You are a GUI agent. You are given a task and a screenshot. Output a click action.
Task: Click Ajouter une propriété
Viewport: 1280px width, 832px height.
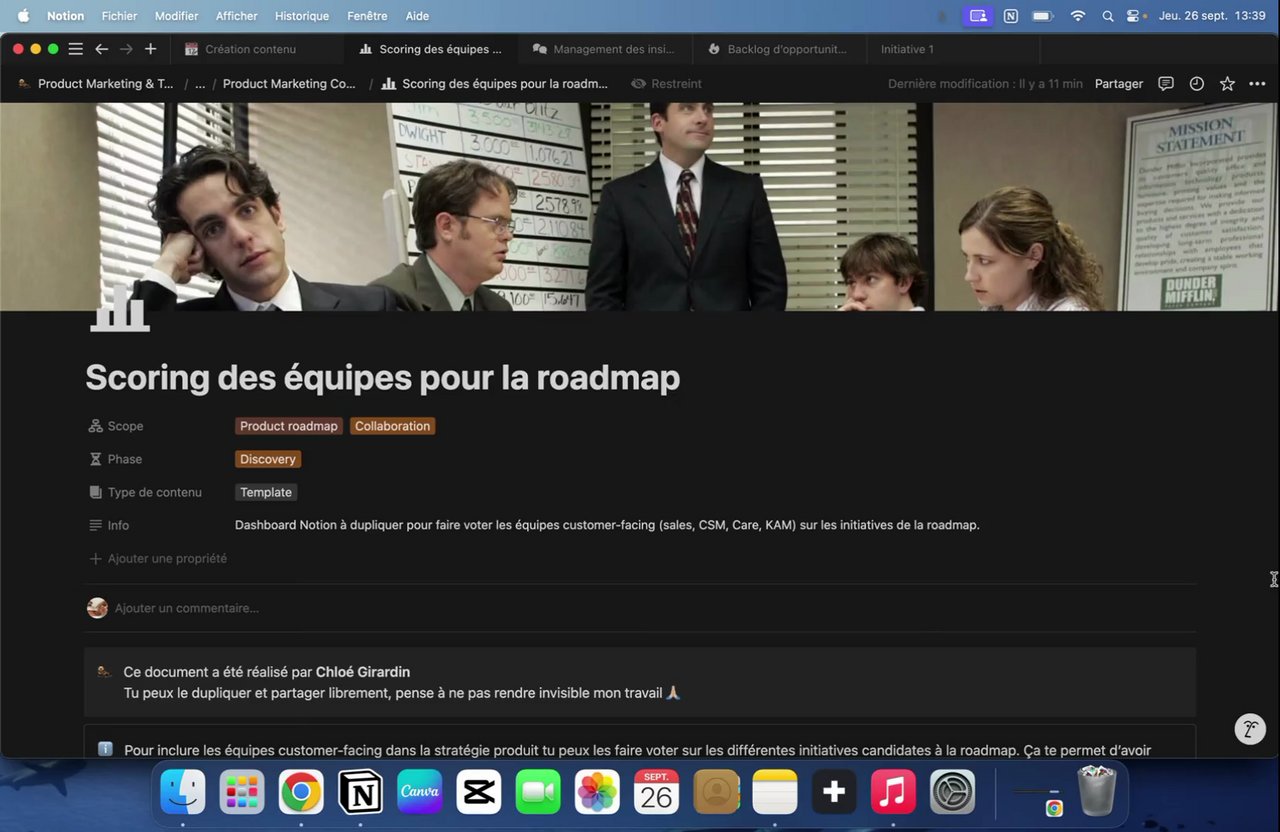[158, 558]
